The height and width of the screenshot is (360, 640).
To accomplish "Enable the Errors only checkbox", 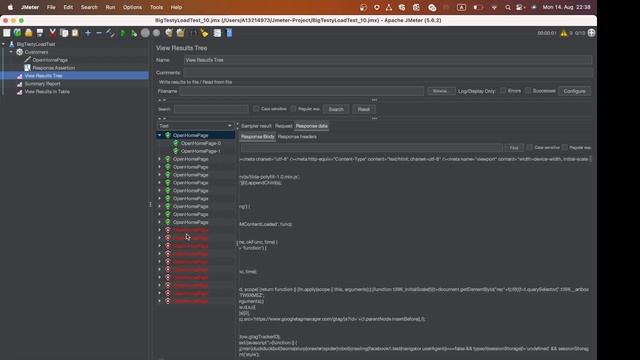I will tap(503, 91).
